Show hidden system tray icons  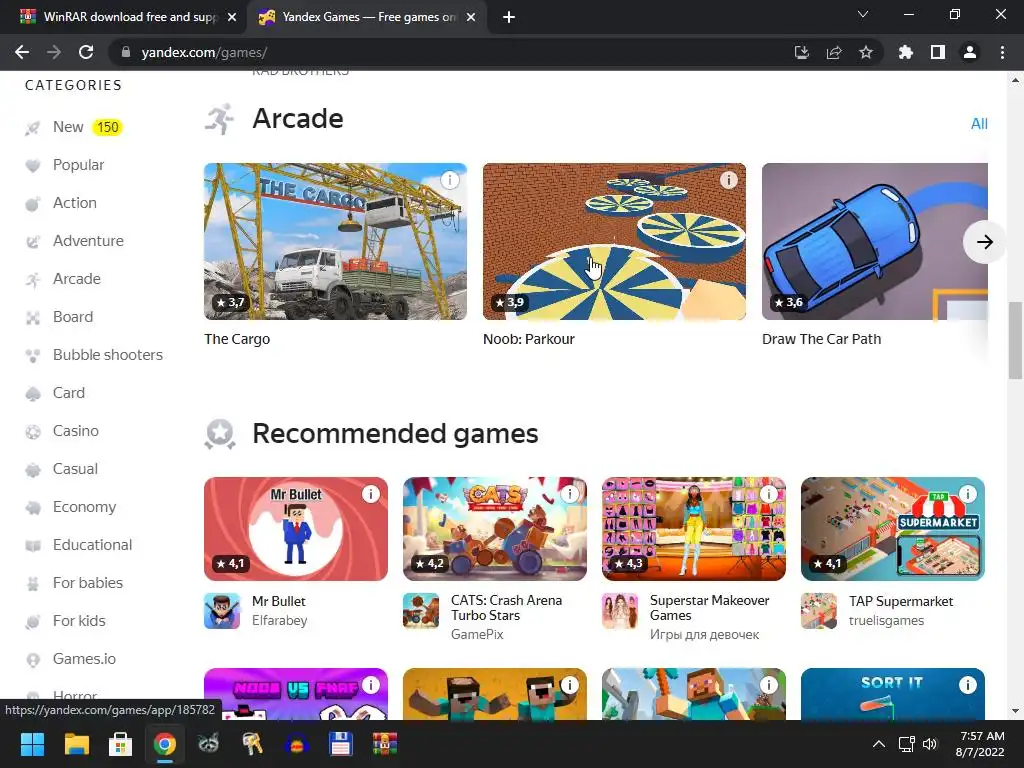coord(879,744)
